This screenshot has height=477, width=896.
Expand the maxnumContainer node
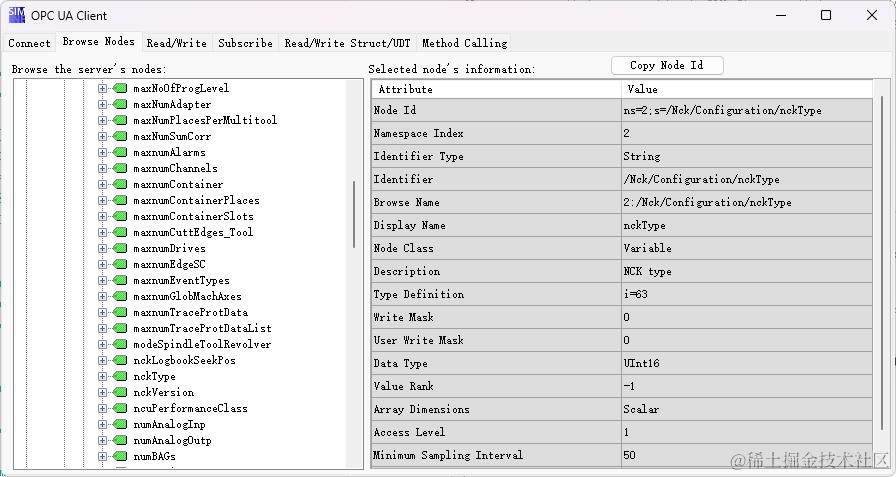[102, 184]
